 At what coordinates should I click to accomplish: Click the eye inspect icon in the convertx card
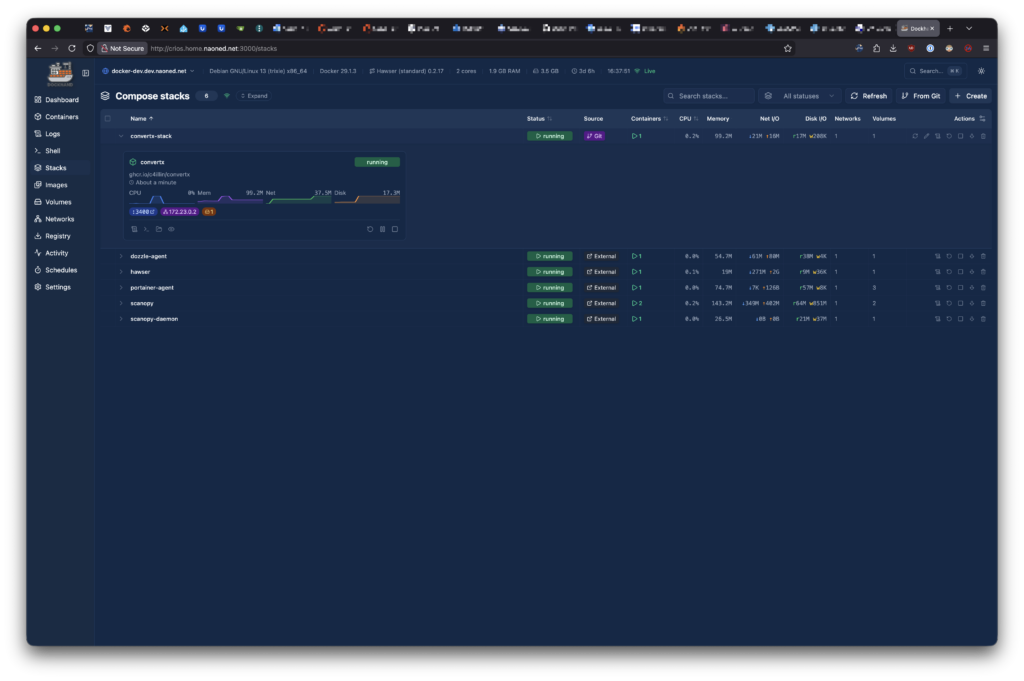point(171,229)
